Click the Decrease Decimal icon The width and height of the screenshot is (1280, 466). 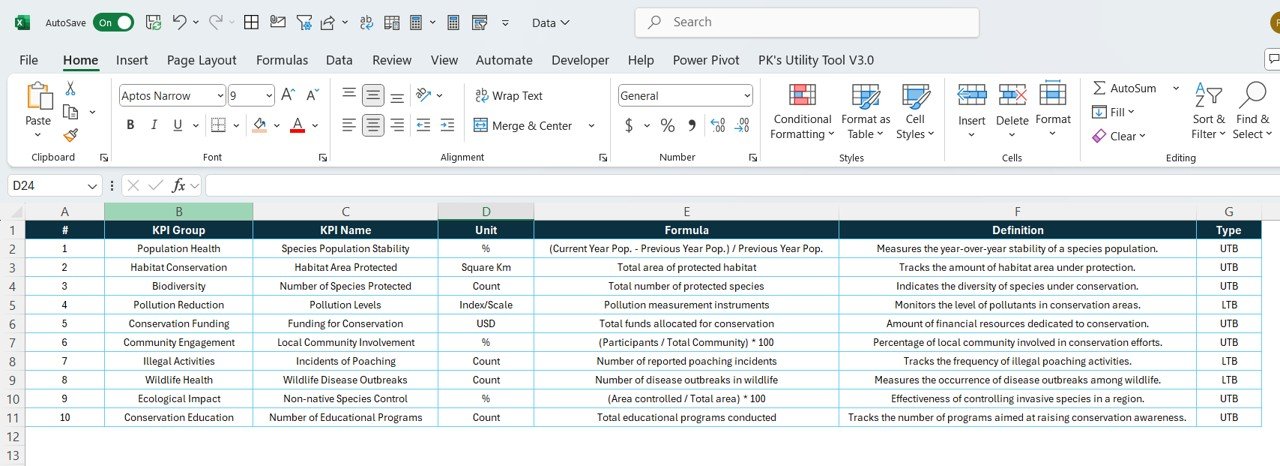click(x=741, y=126)
